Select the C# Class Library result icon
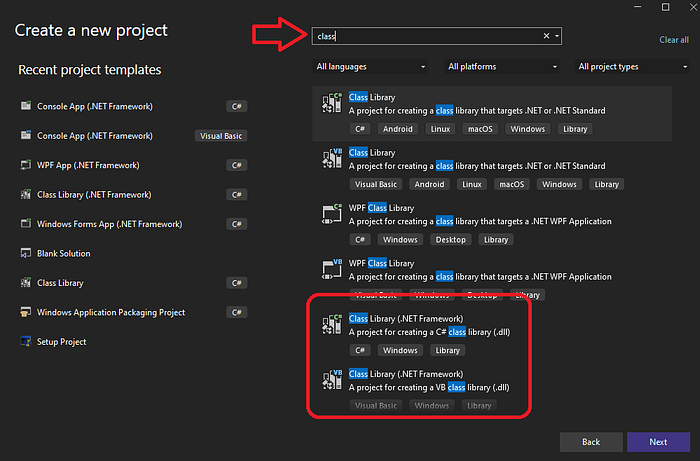Image resolution: width=700 pixels, height=461 pixels. pyautogui.click(x=332, y=103)
